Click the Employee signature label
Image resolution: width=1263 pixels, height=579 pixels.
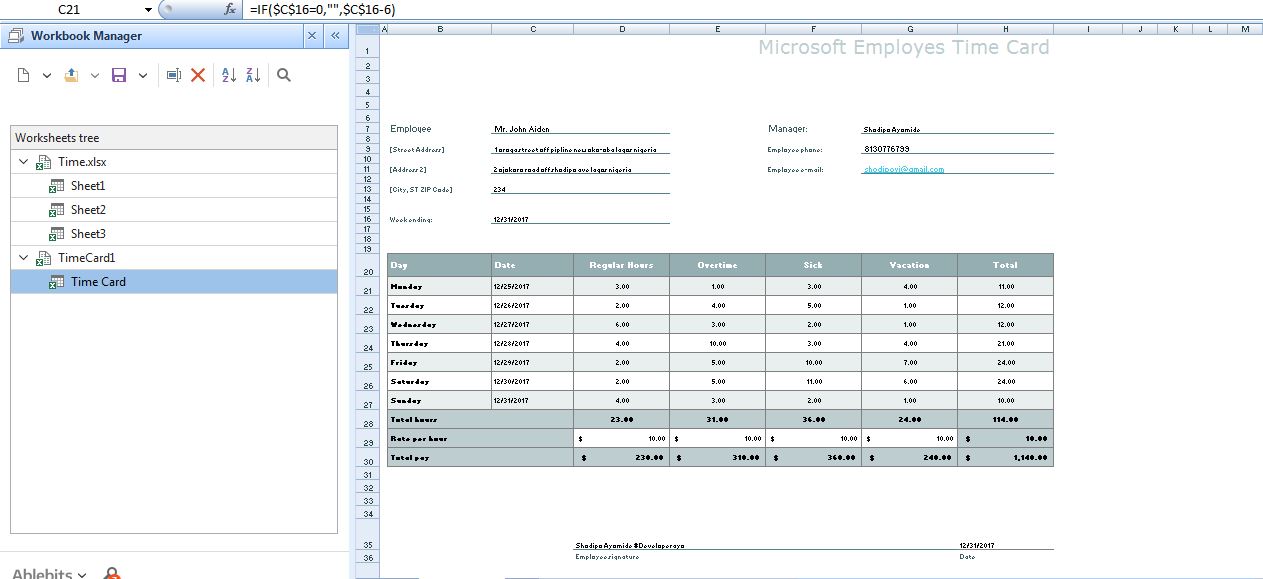coord(607,557)
